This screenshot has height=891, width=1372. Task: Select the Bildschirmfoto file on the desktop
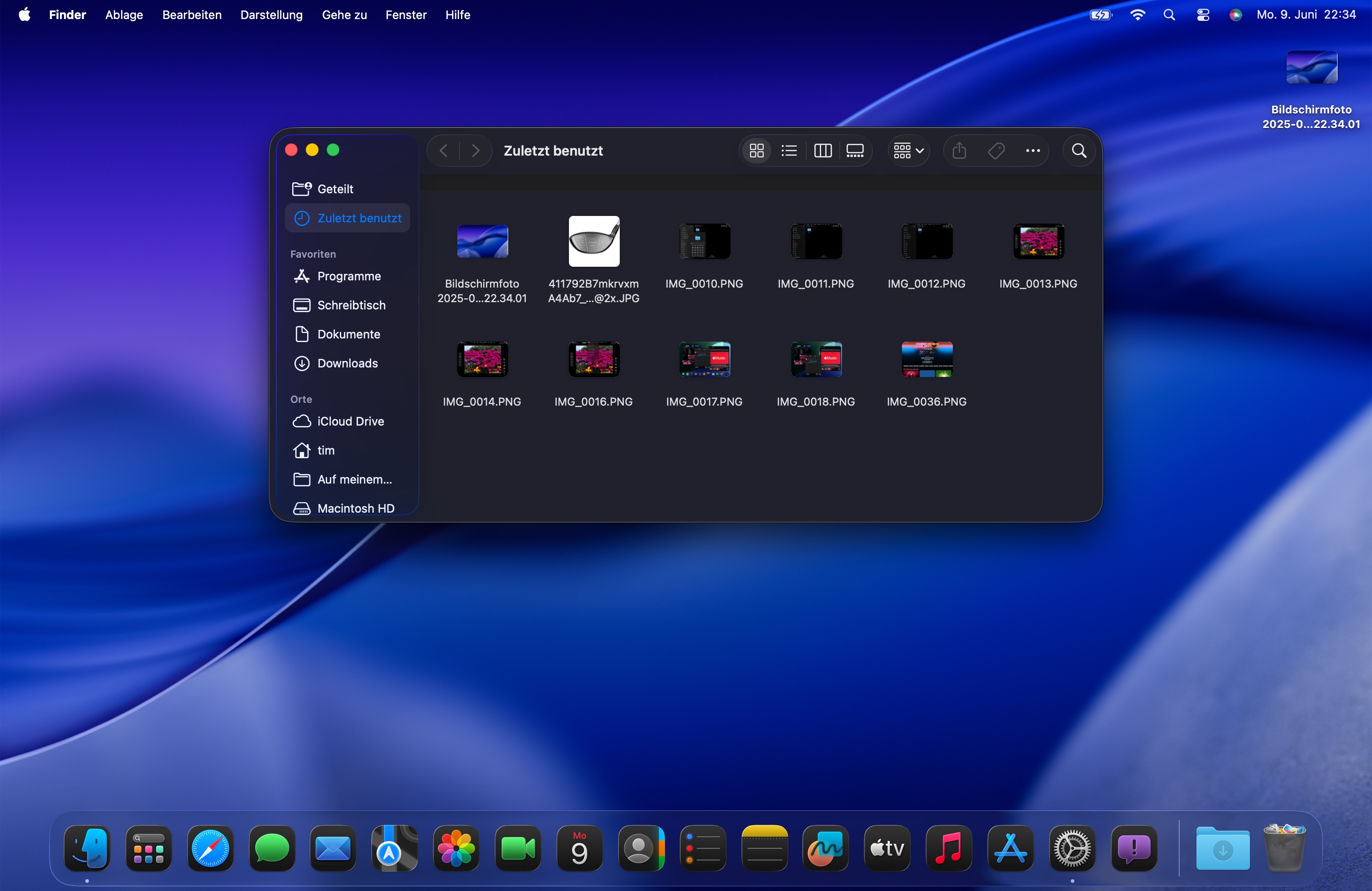coord(1312,68)
